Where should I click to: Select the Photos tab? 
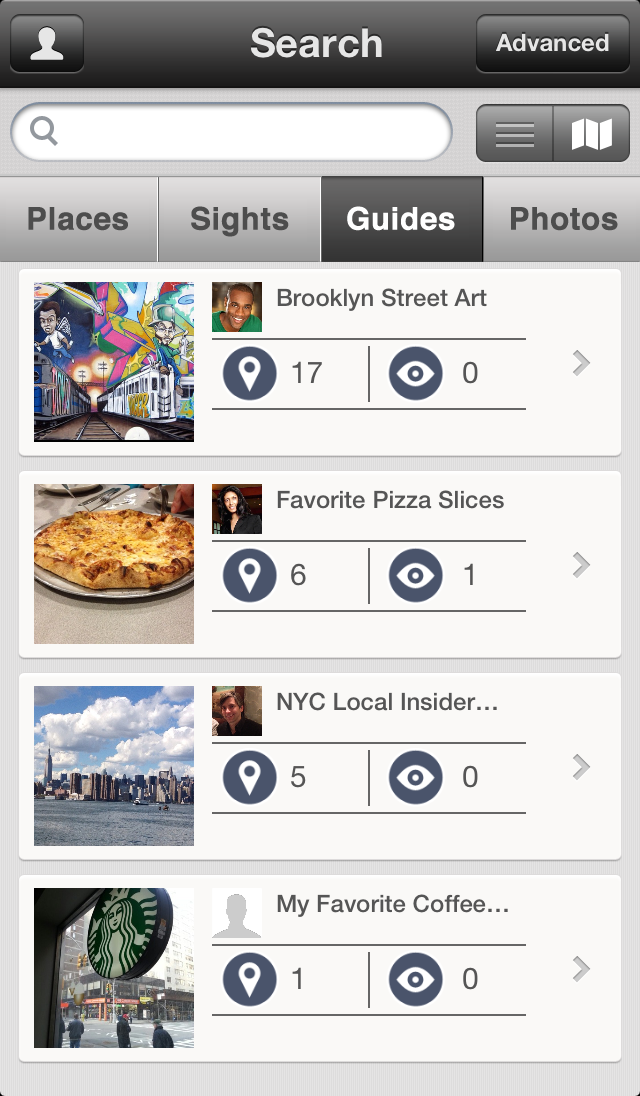[563, 219]
